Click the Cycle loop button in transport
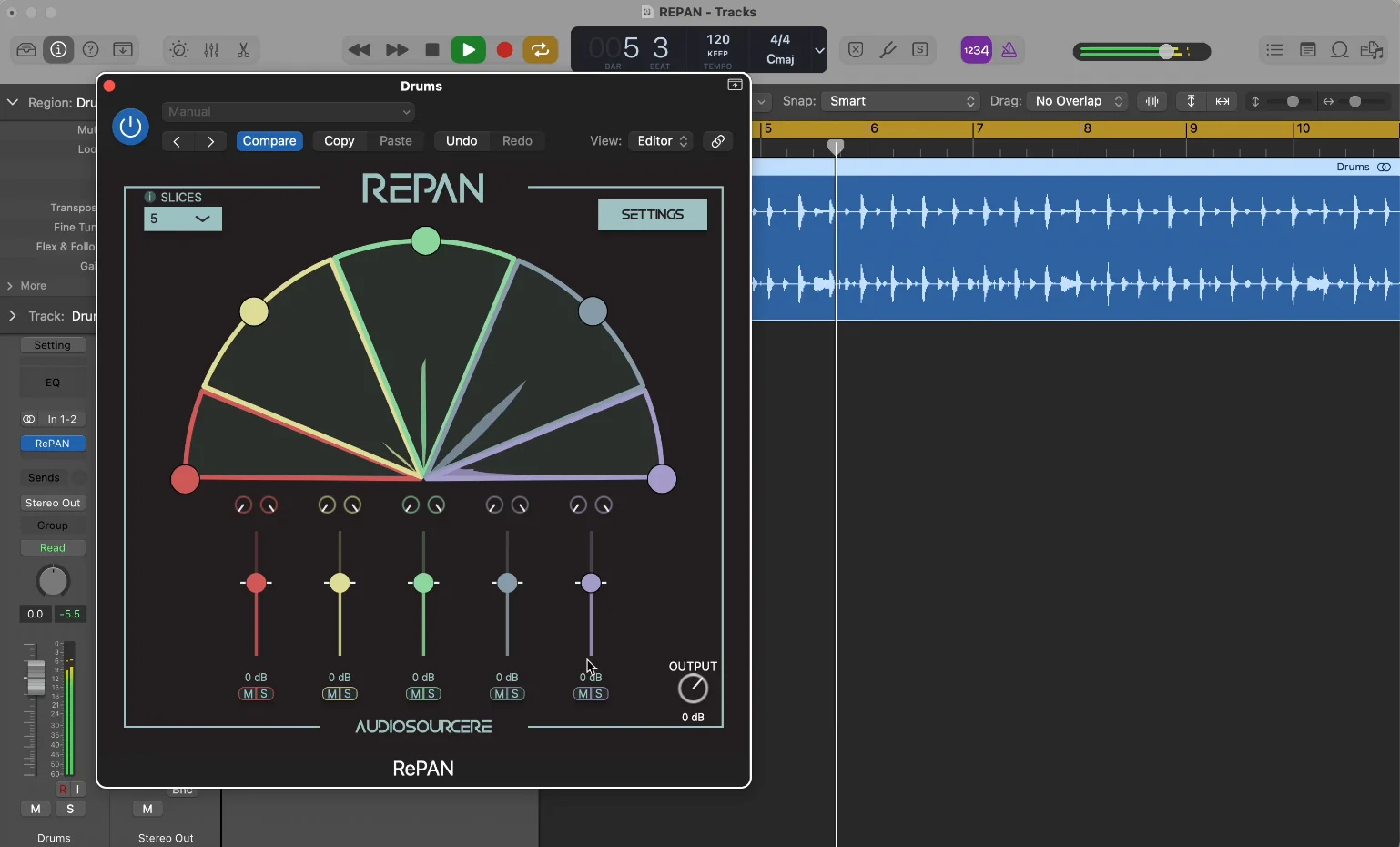 point(541,50)
